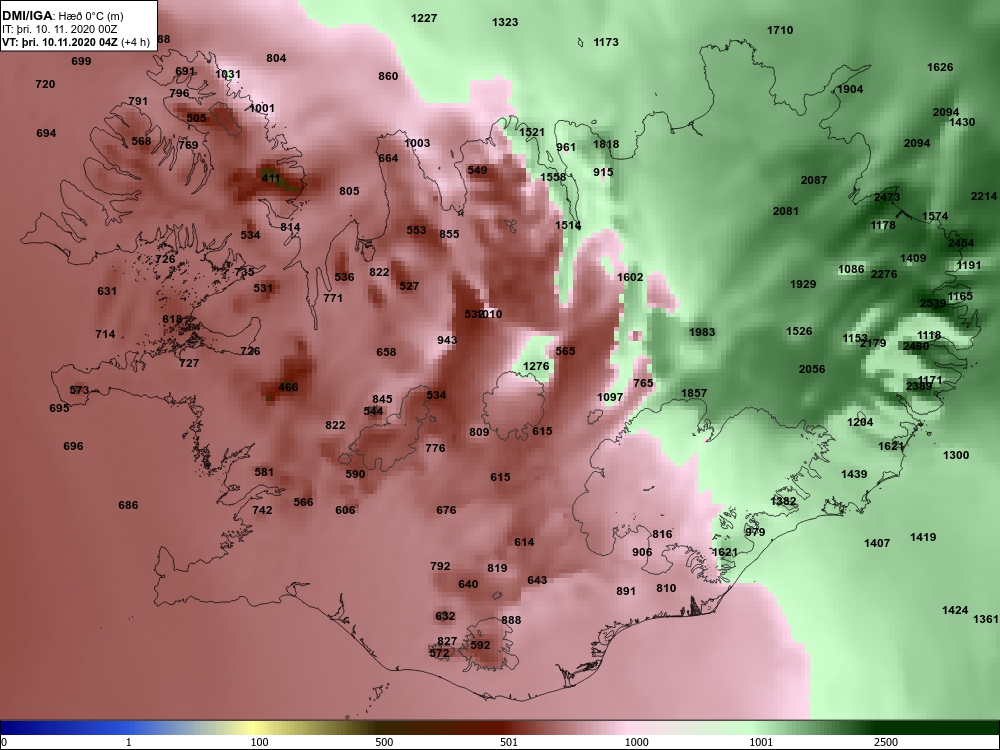The image size is (1000, 750).
Task: Click the map value 1626
Action: [940, 67]
